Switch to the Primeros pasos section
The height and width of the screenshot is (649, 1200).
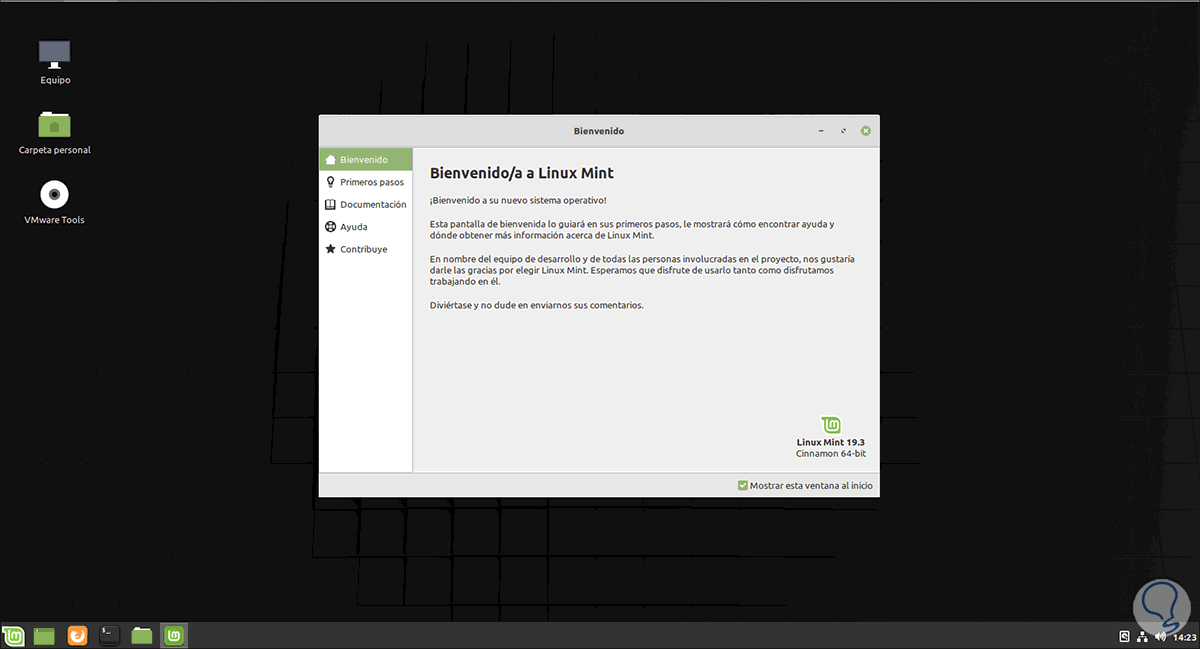point(372,182)
